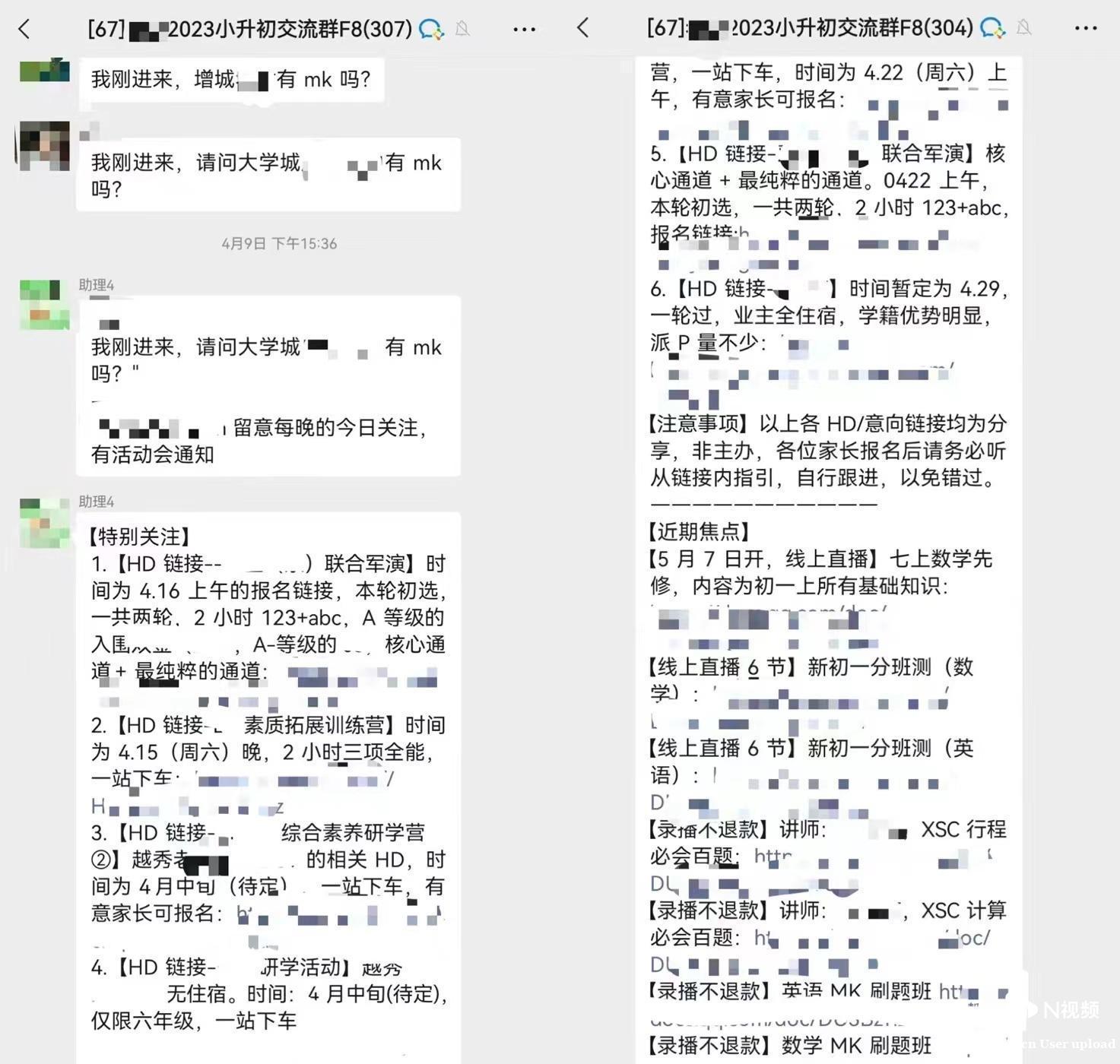Open avatar of sender asking 请问大学城 mk

point(44,145)
